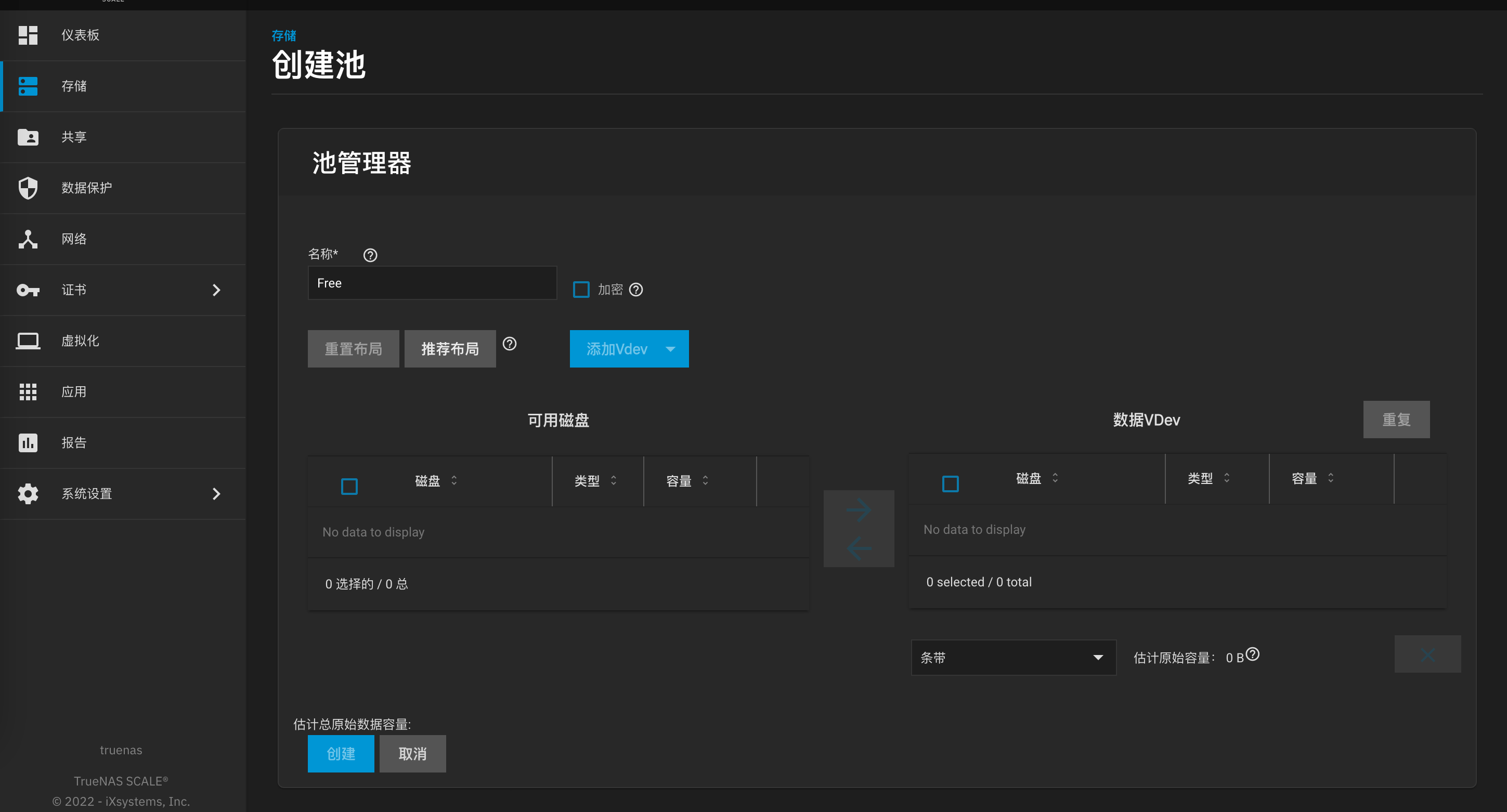Tick the select-all checkbox in 数据VDev table
The height and width of the screenshot is (812, 1507).
950,484
